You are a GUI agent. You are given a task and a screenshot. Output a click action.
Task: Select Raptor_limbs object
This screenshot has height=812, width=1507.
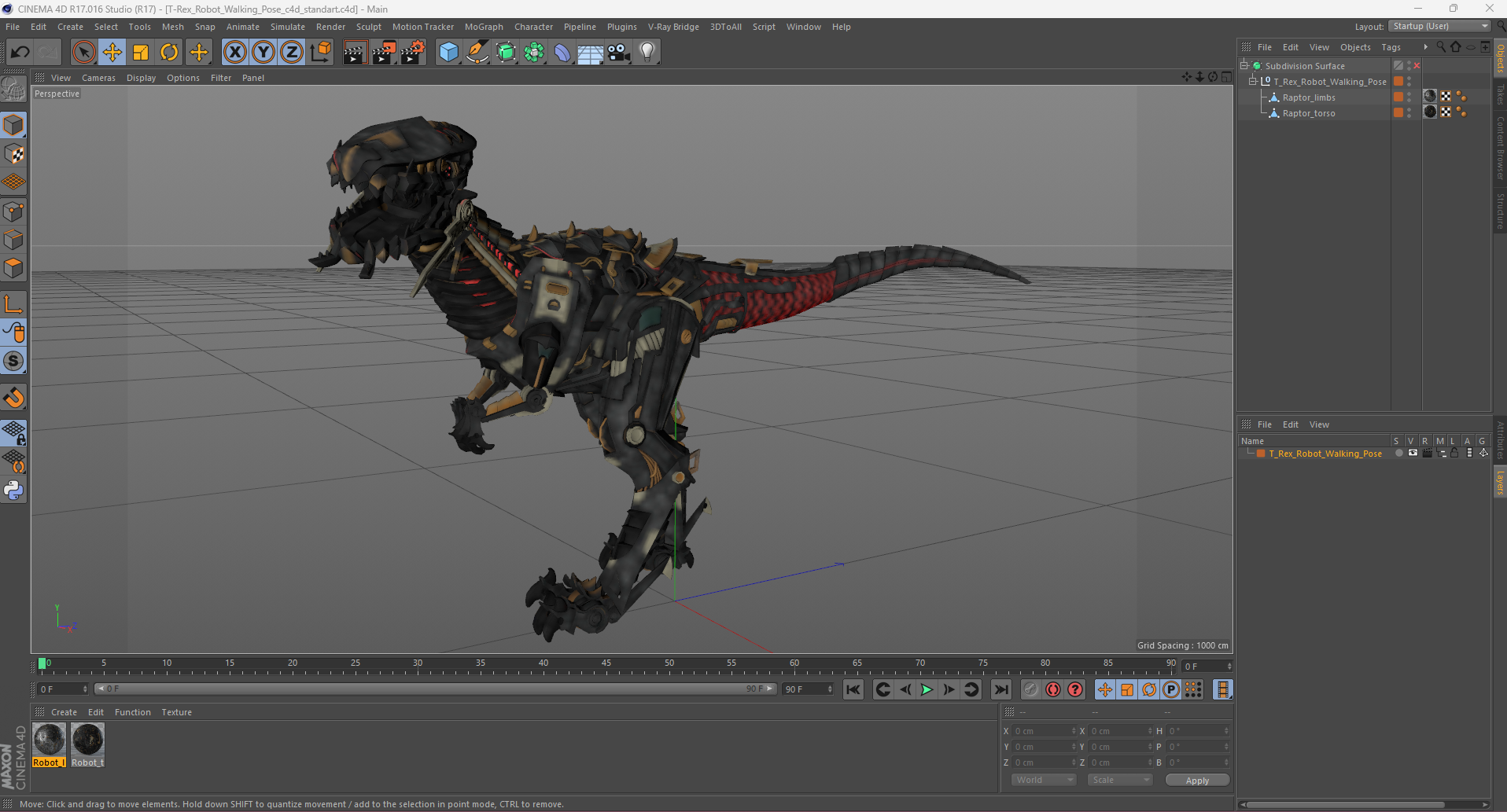(1309, 97)
